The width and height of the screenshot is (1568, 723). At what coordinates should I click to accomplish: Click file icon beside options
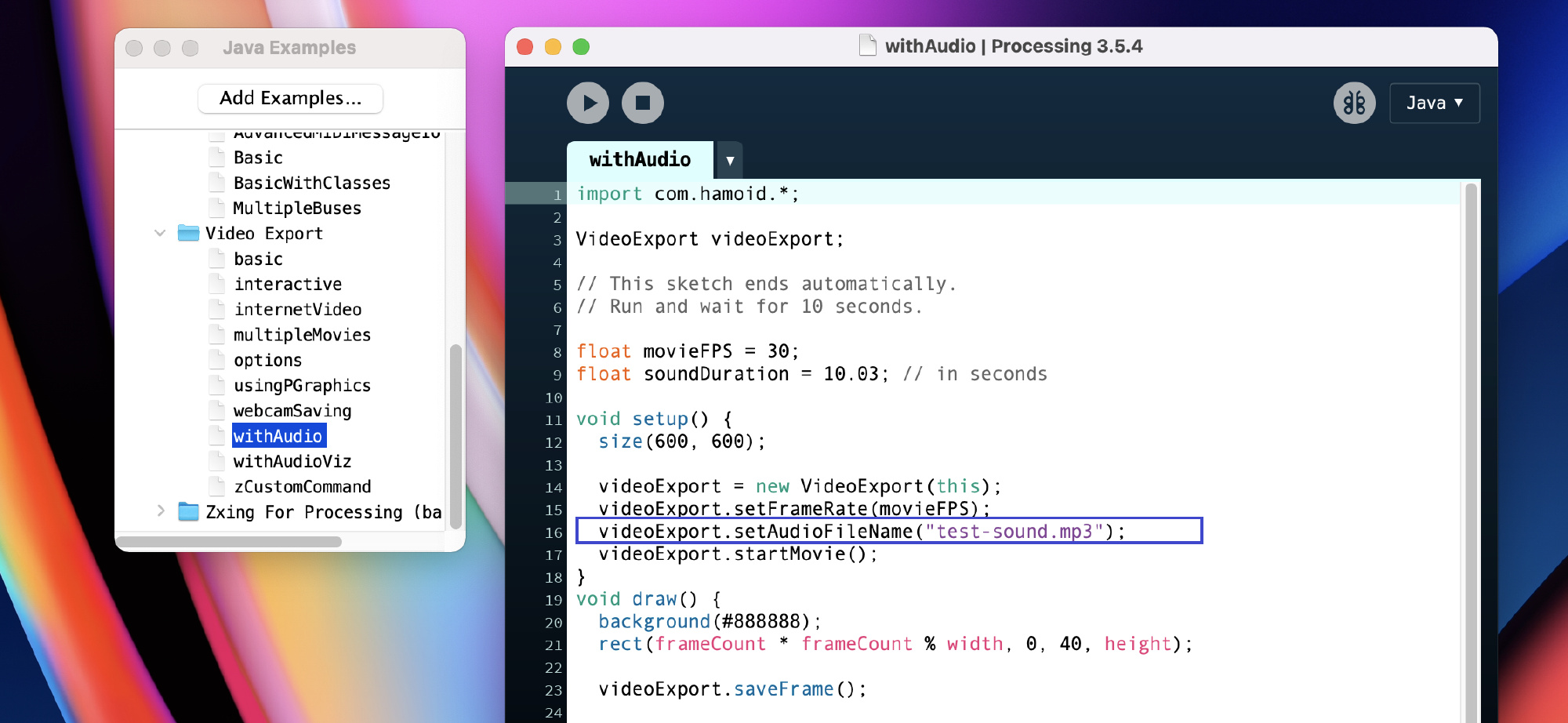(x=217, y=359)
